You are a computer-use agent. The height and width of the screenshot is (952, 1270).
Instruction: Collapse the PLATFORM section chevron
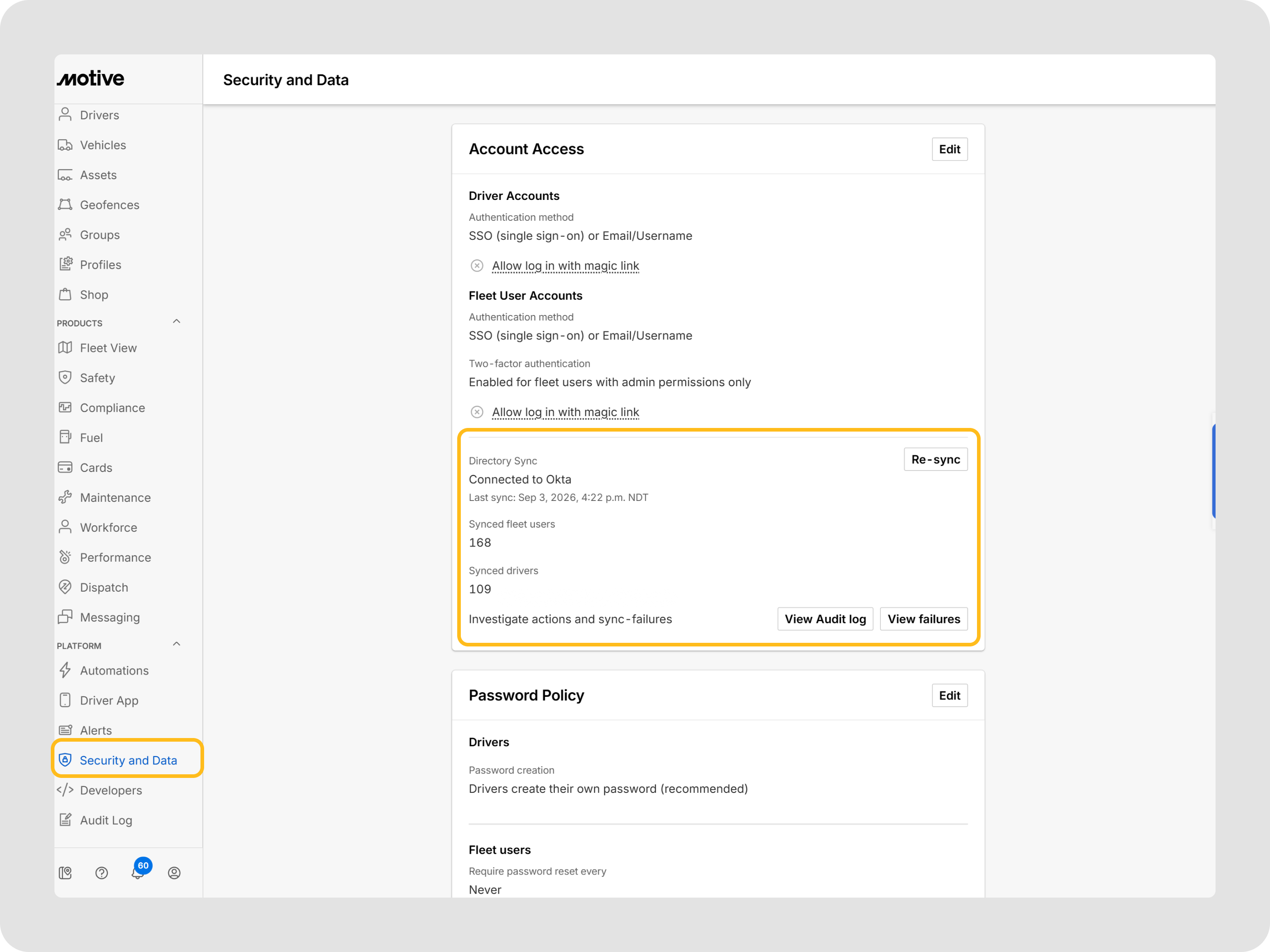pyautogui.click(x=177, y=644)
